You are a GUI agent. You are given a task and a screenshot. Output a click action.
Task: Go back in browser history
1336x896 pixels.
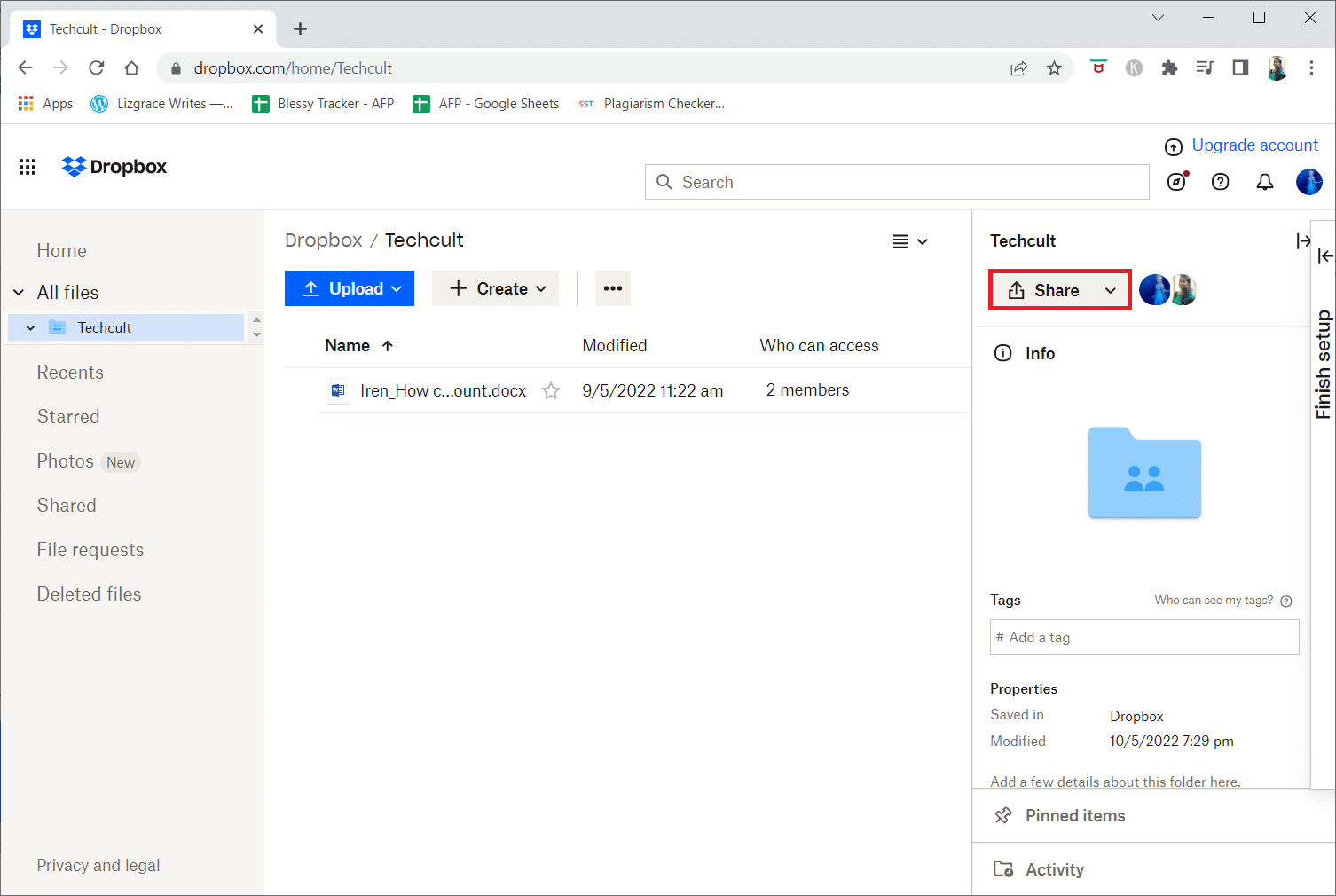(x=26, y=68)
